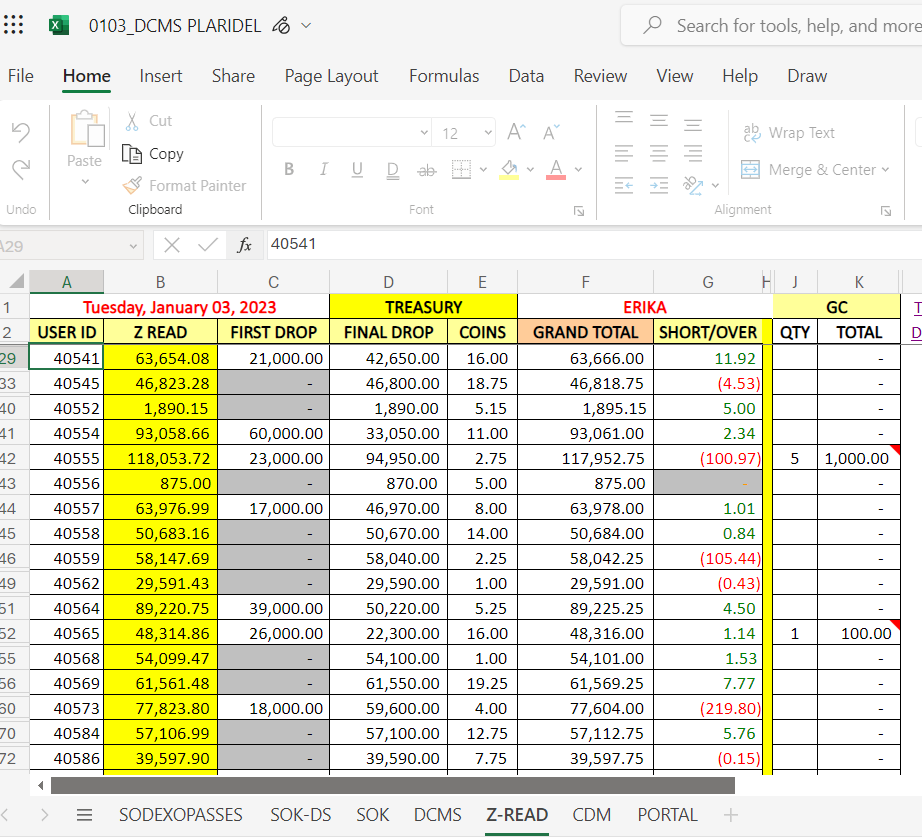The height and width of the screenshot is (839, 922).
Task: Cancel formula entry with X icon
Action: click(x=172, y=245)
